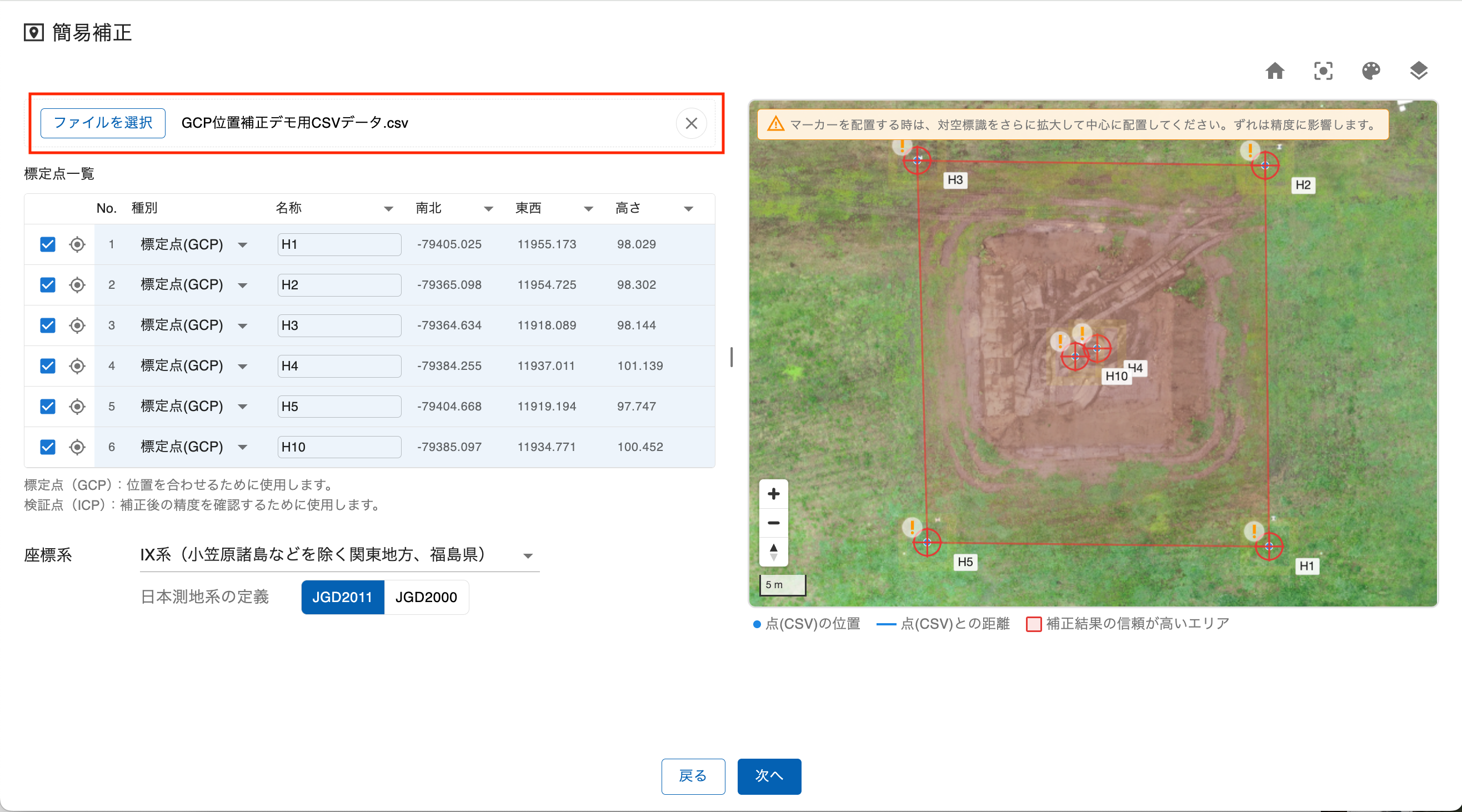Select the JGD2000 datum option
Image resolution: width=1462 pixels, height=812 pixels.
(x=425, y=597)
